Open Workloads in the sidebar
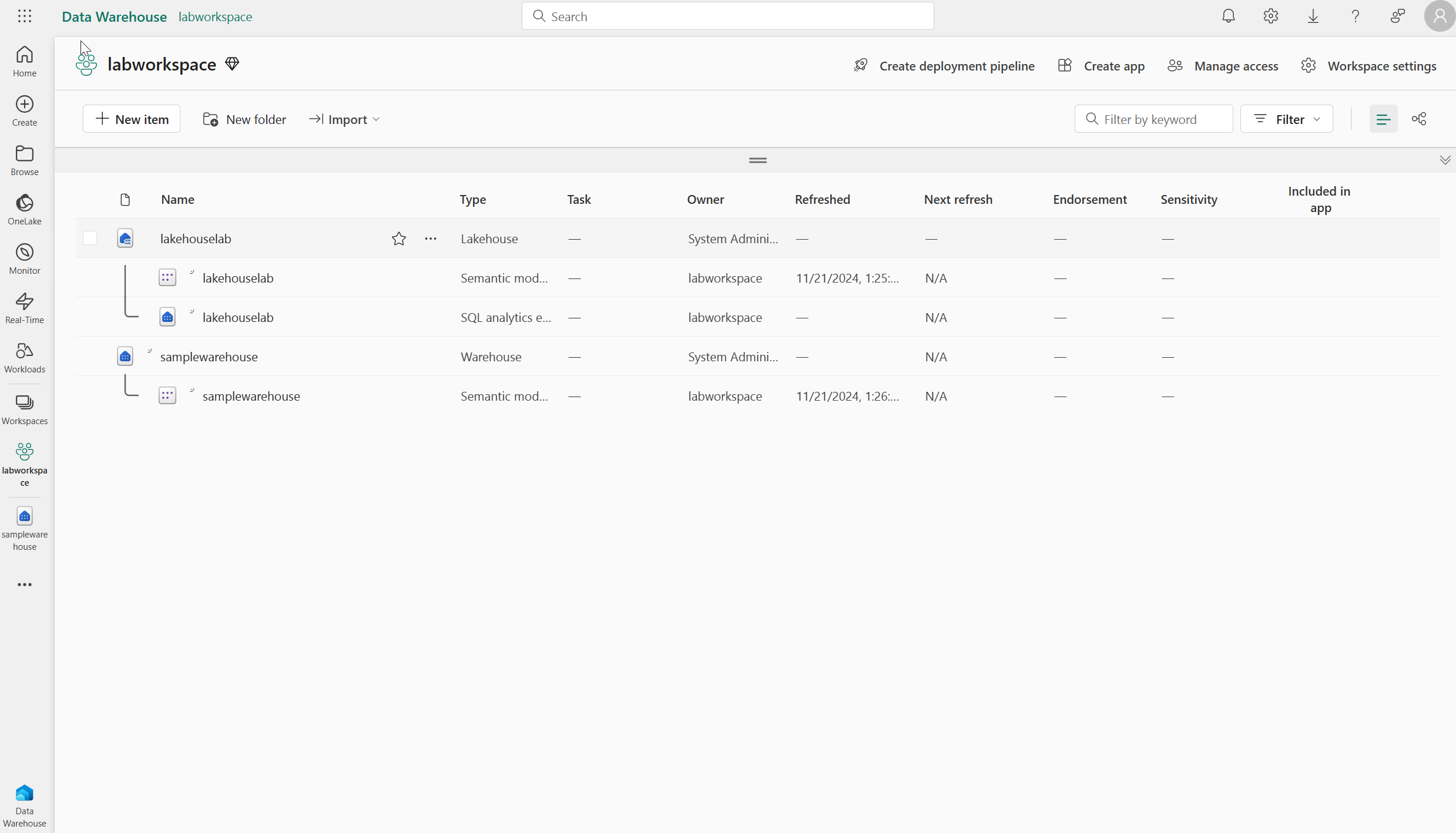Screen dimensions: 1456x833 coord(25,357)
